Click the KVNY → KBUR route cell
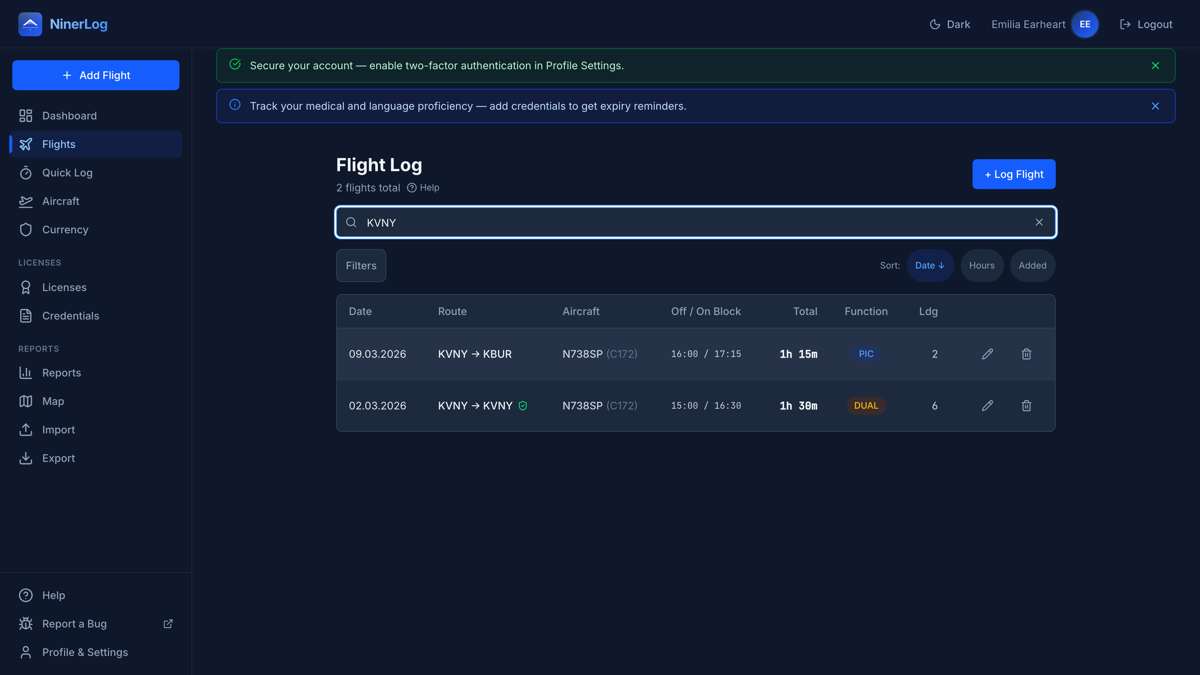1200x675 pixels. point(475,354)
